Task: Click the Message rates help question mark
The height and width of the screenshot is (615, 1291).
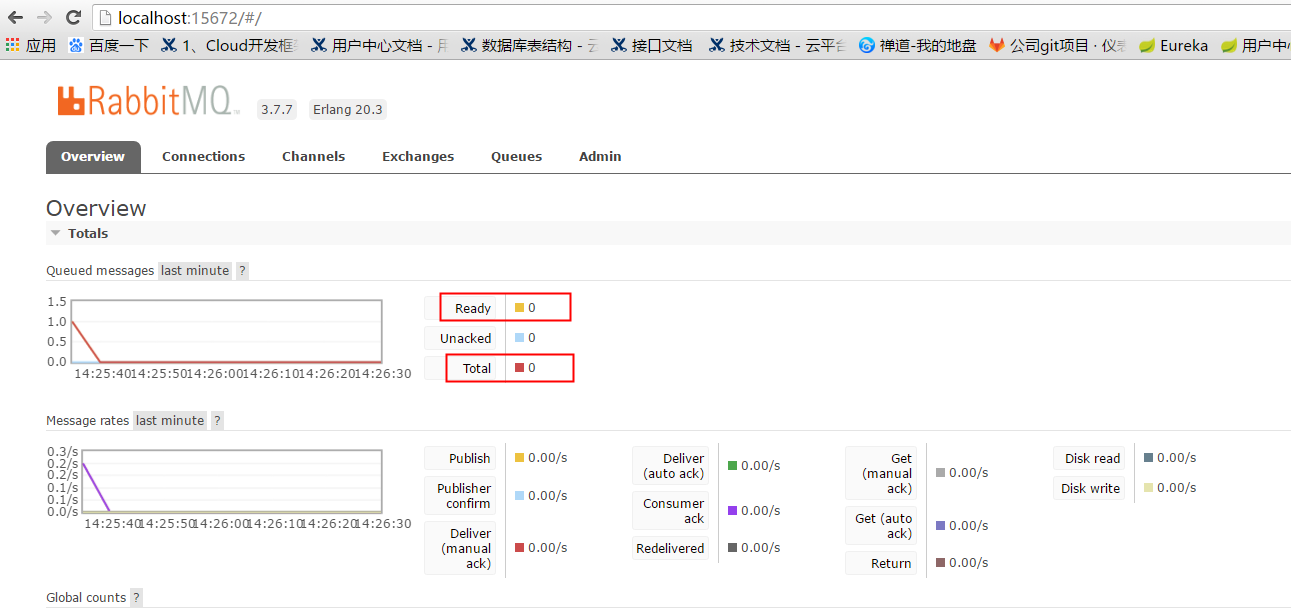Action: point(216,420)
